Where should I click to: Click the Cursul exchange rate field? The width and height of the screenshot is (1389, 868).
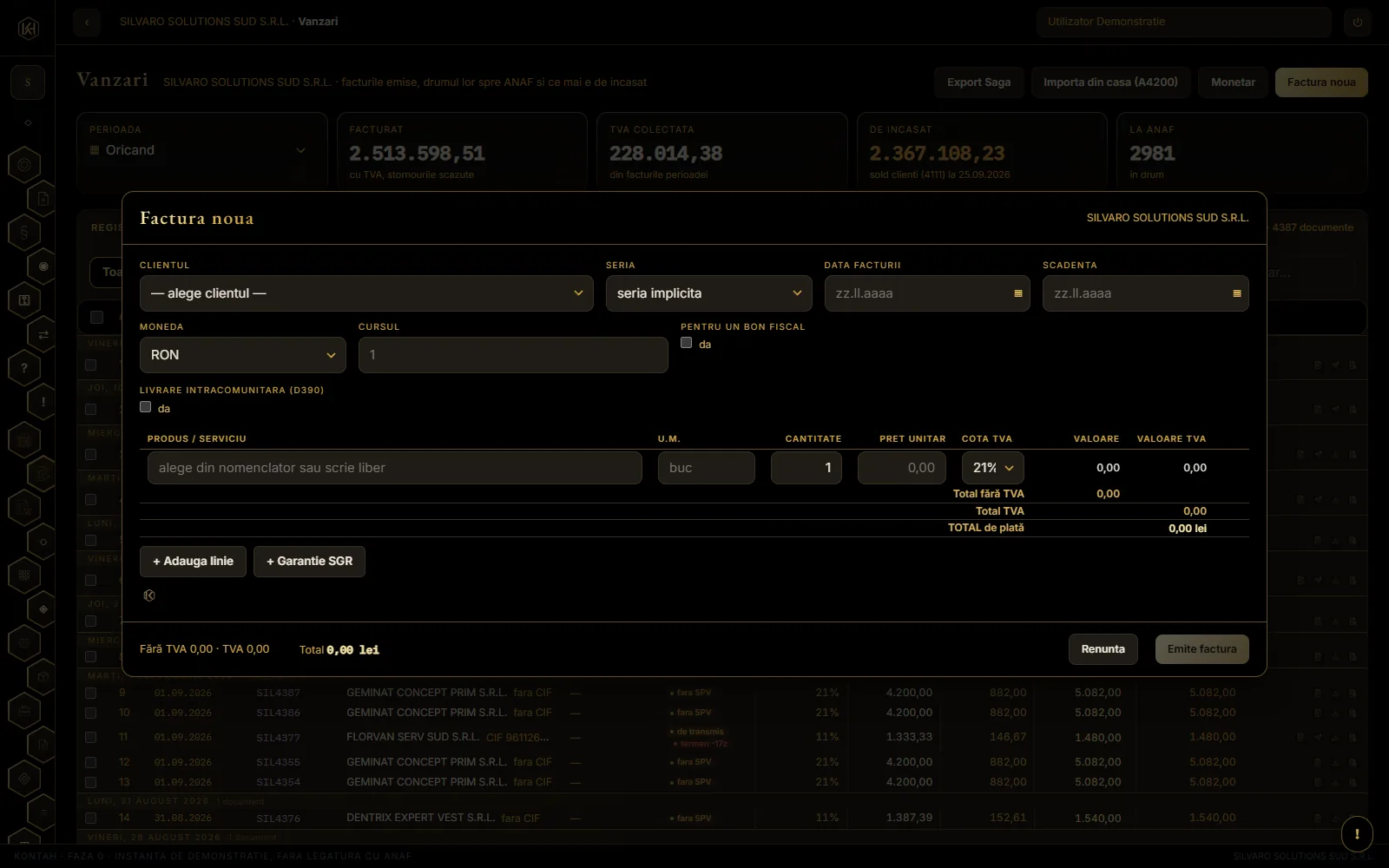[513, 355]
